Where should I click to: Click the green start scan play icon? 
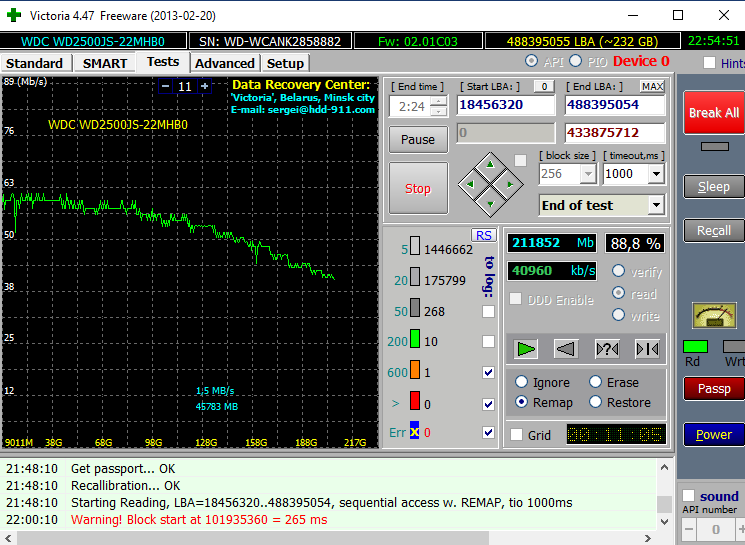tap(525, 349)
